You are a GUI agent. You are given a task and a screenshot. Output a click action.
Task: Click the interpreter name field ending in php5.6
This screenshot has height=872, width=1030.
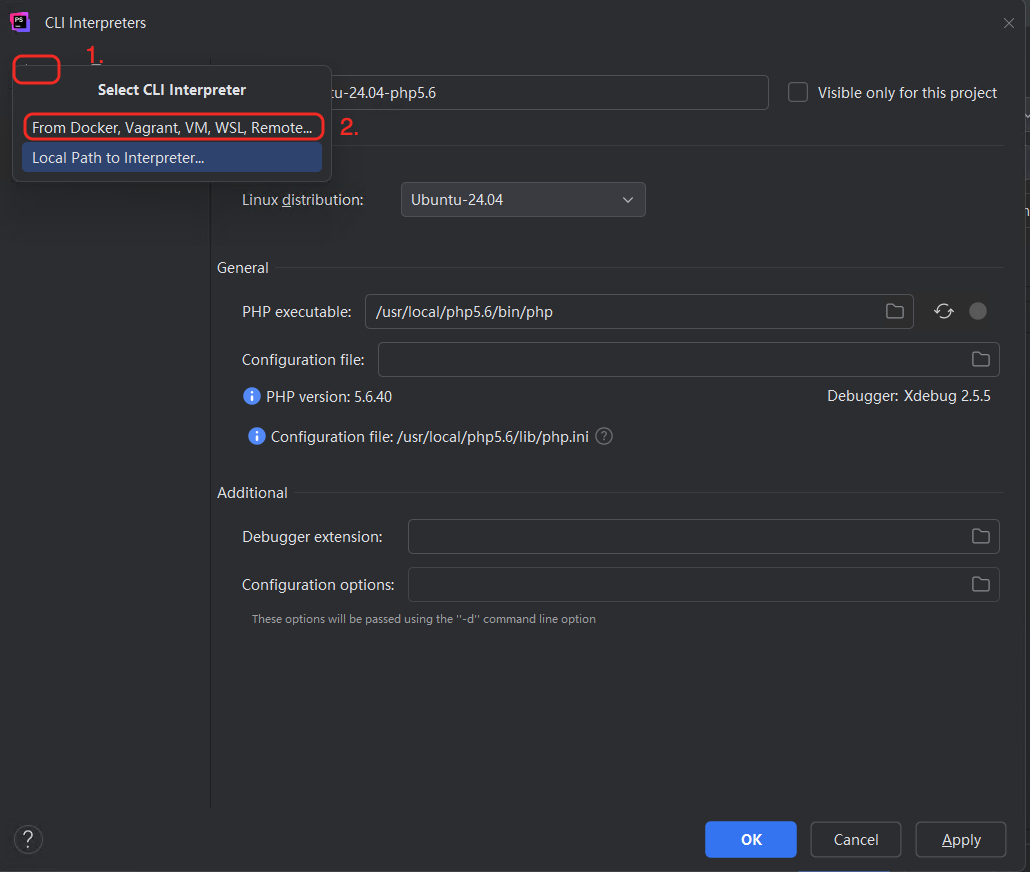(549, 93)
